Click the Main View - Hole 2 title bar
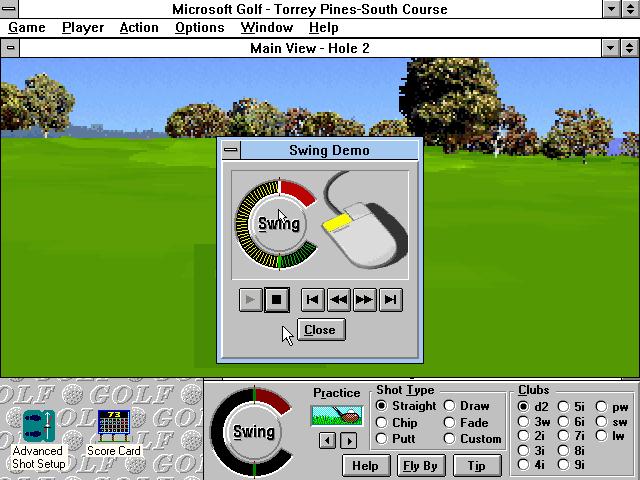The width and height of the screenshot is (640, 480). (310, 48)
